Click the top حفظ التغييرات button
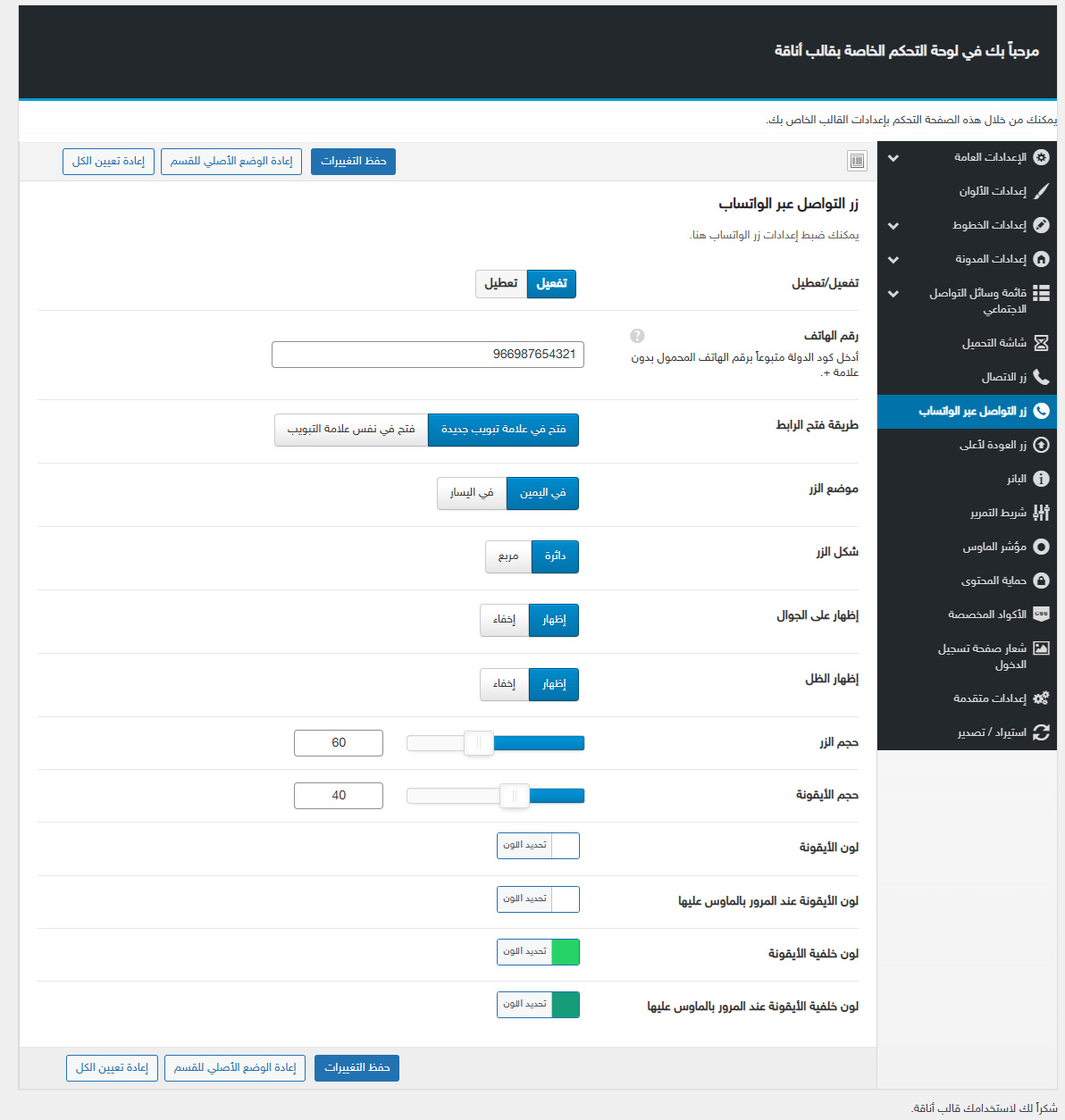This screenshot has height=1120, width=1065. click(353, 162)
